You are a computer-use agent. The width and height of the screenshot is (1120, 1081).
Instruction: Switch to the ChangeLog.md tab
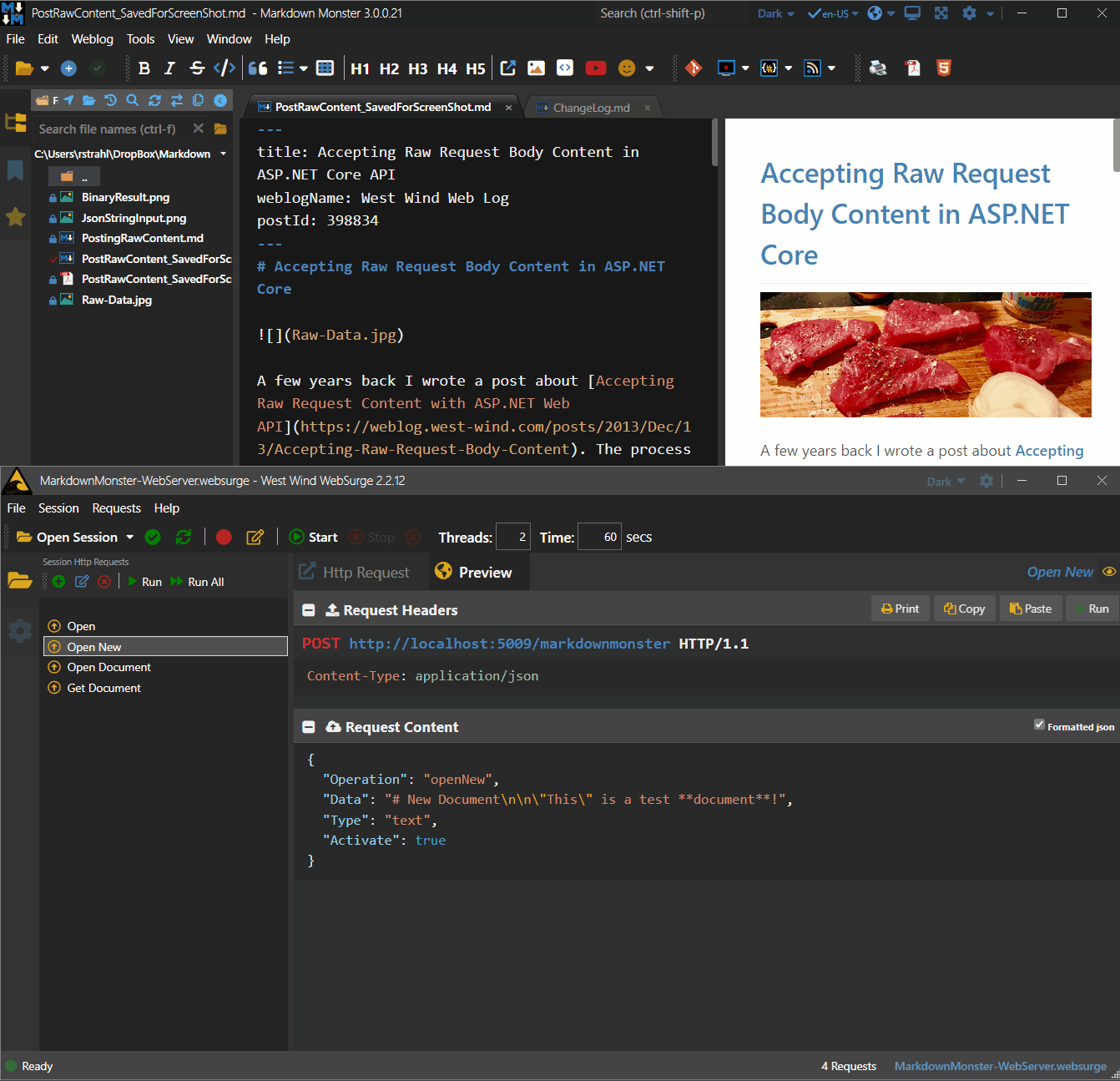coord(591,108)
